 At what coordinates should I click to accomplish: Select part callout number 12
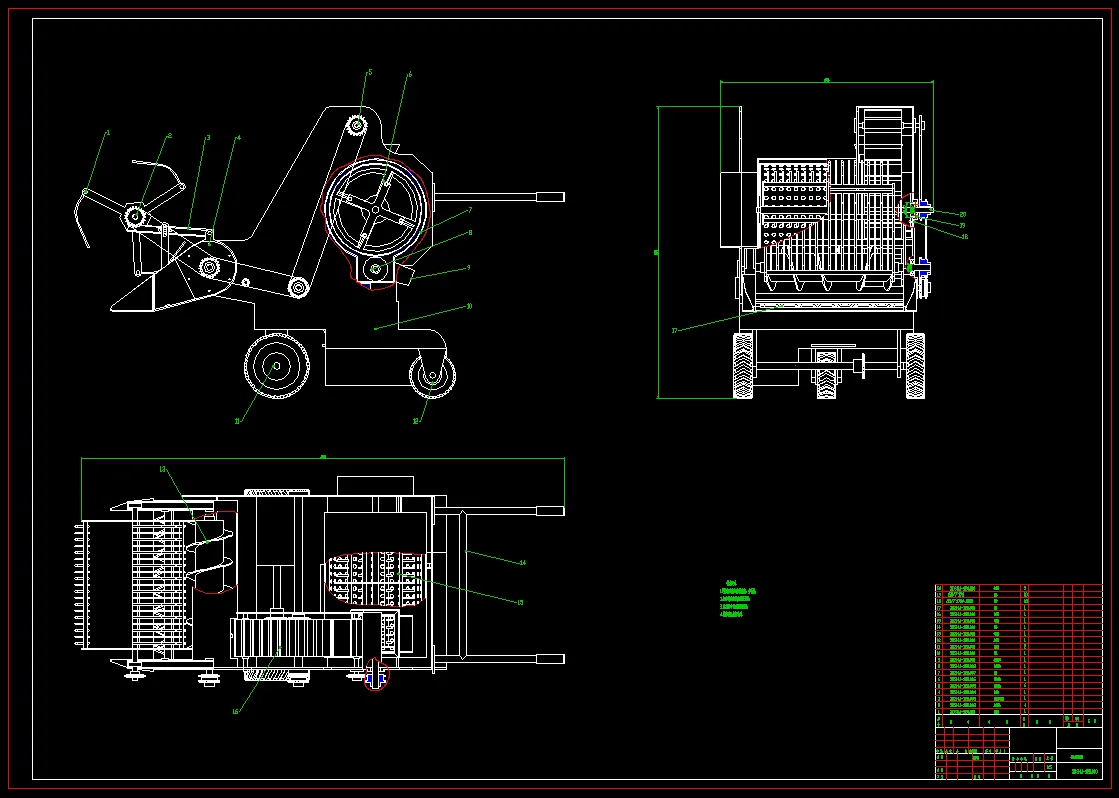point(416,421)
